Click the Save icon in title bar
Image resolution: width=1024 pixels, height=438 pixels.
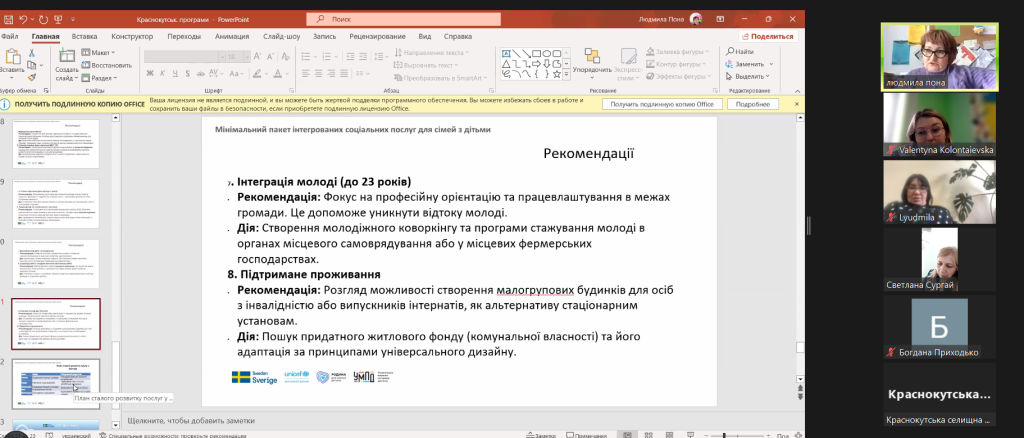[x=7, y=18]
